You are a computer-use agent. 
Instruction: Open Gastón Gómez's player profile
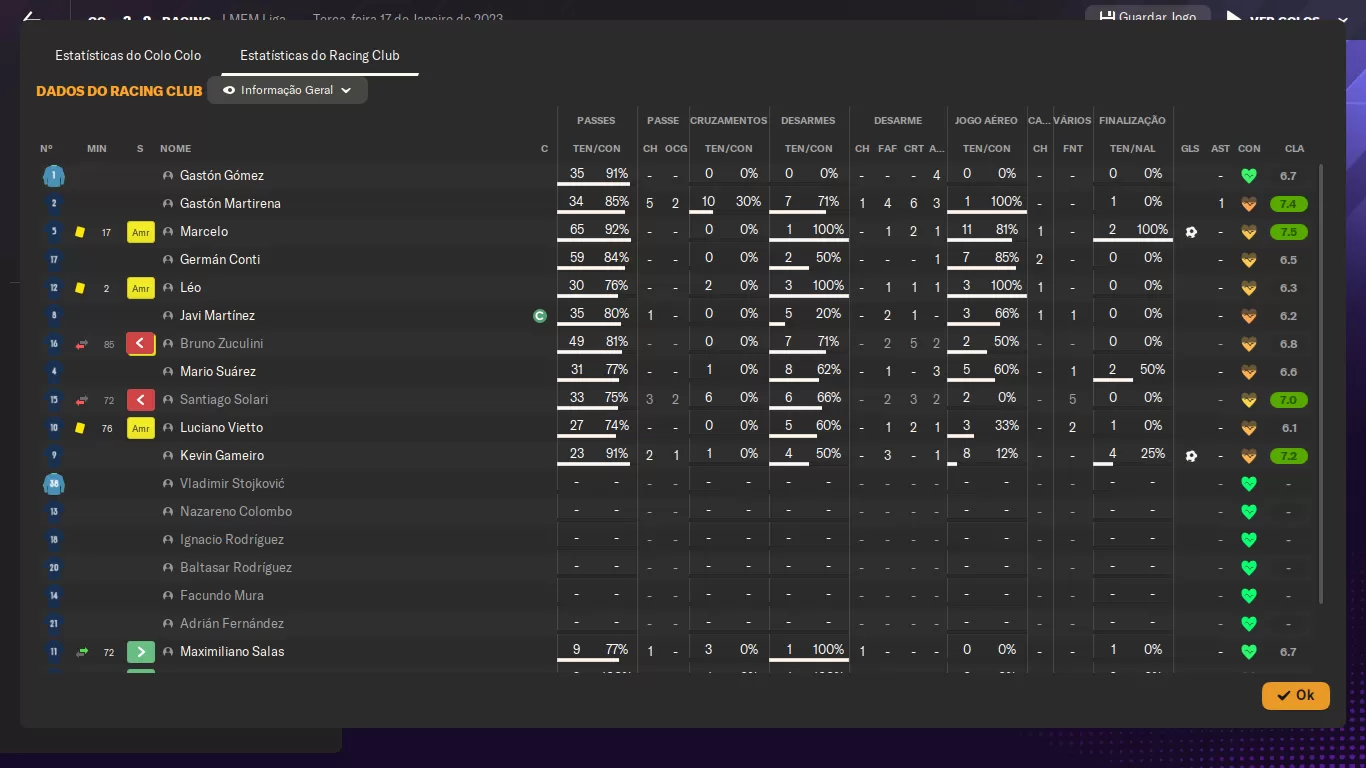[x=222, y=176]
